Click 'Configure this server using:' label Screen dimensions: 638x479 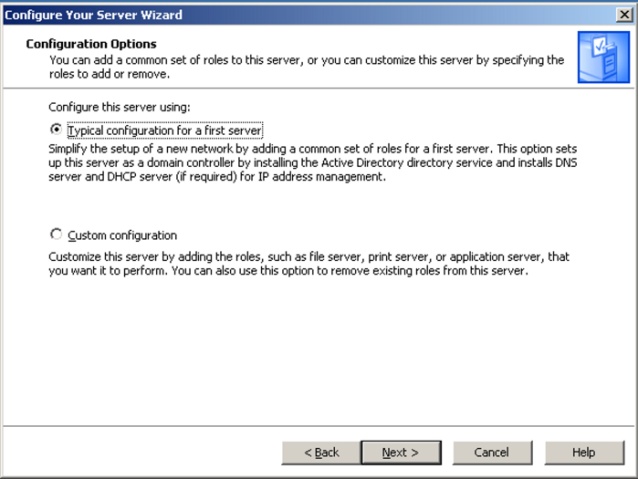pos(119,107)
